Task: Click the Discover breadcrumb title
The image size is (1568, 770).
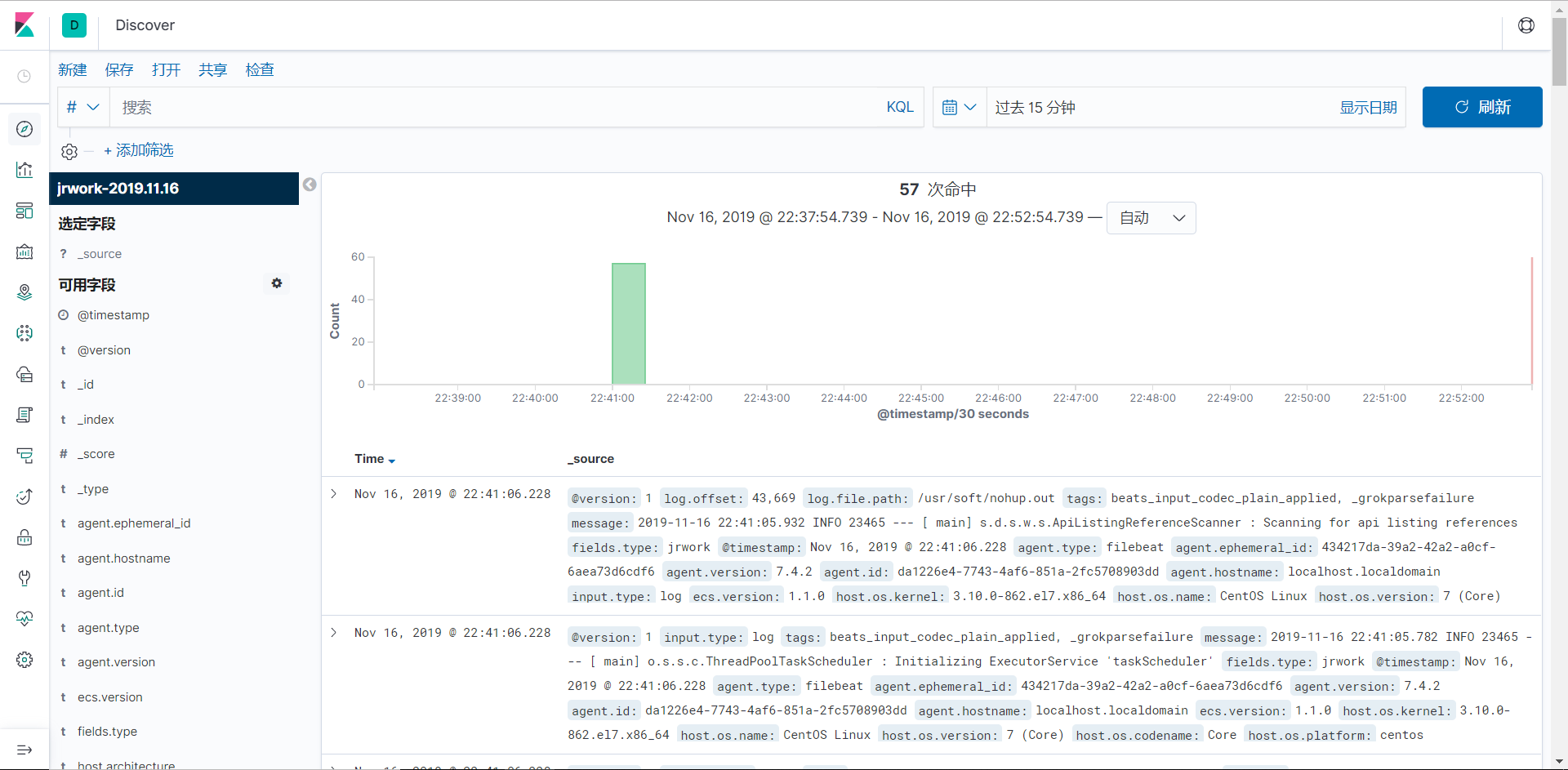Action: (x=145, y=25)
